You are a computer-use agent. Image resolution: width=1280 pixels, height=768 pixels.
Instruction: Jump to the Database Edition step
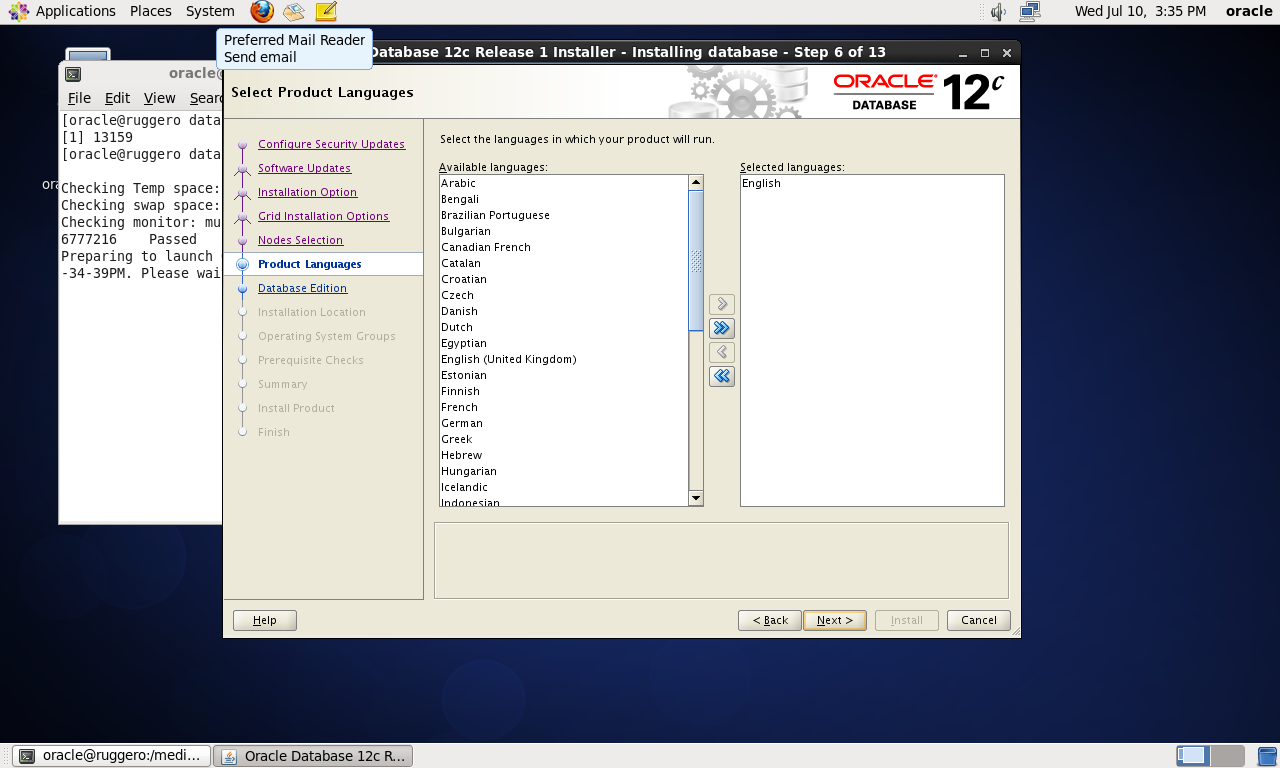pos(302,288)
